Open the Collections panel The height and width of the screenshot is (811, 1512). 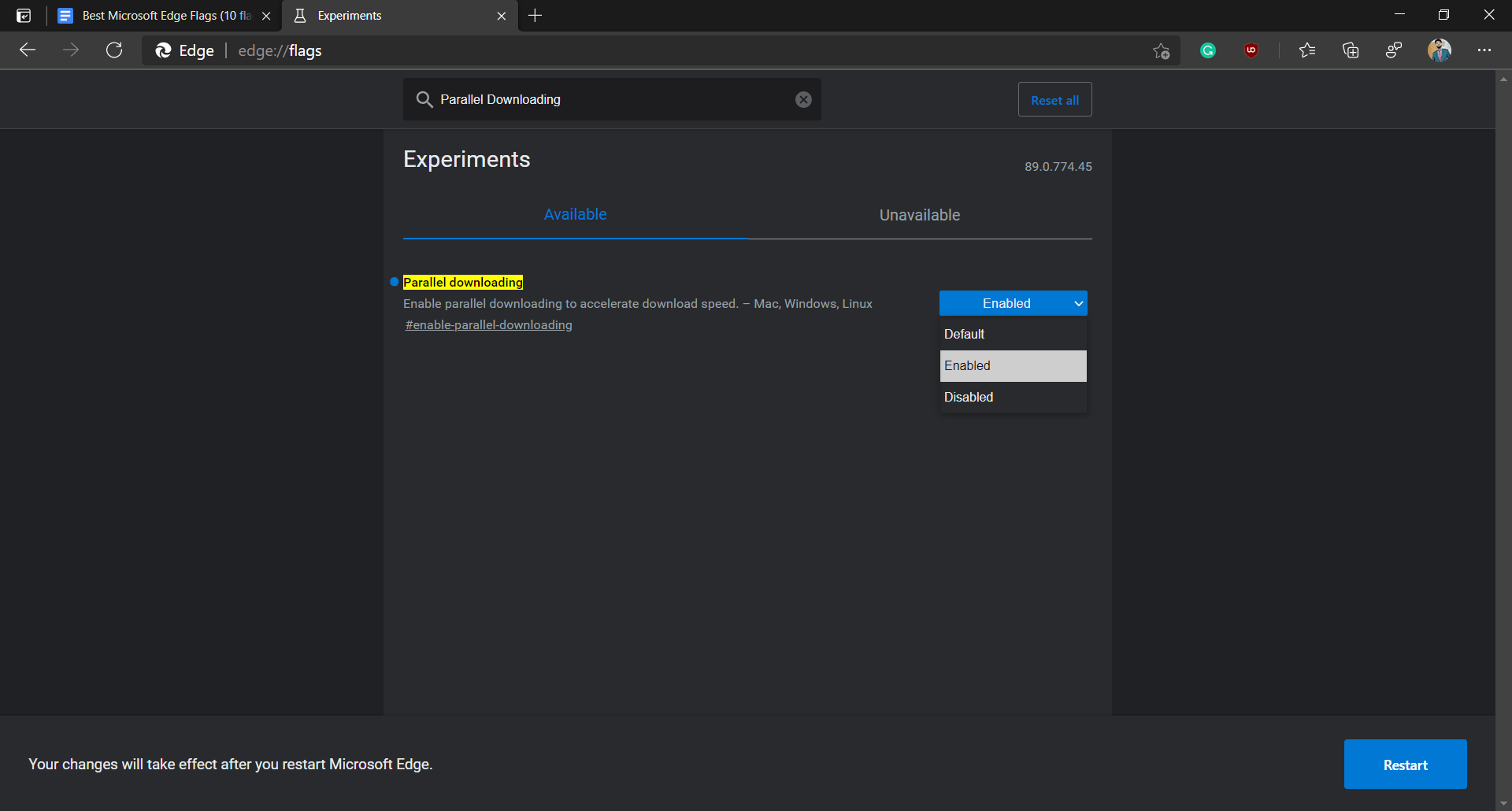coord(1351,50)
